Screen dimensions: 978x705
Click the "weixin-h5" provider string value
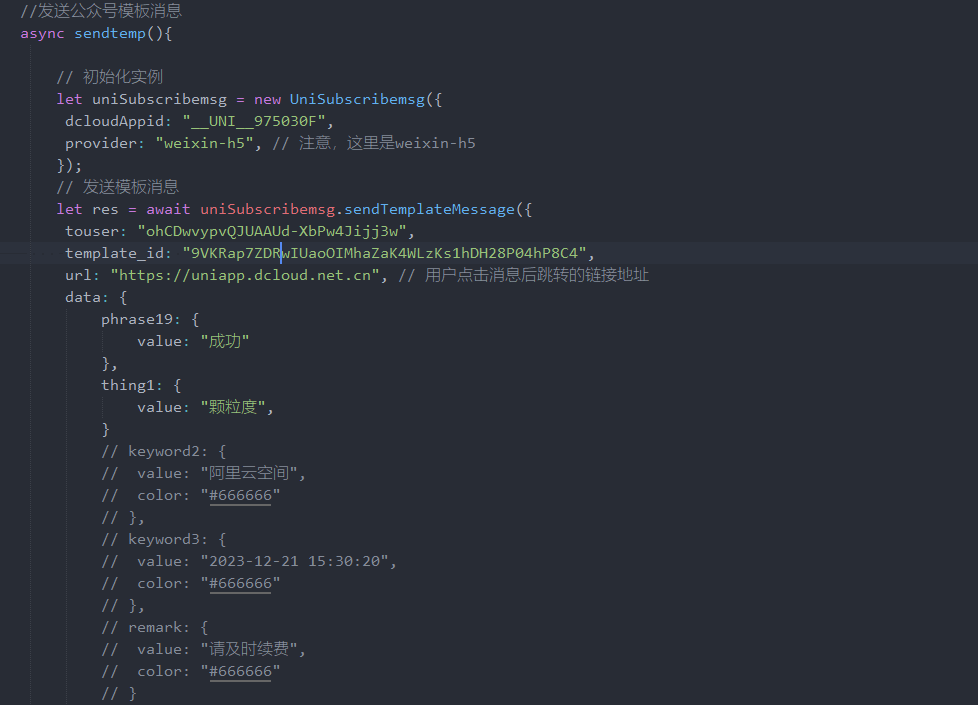click(205, 143)
